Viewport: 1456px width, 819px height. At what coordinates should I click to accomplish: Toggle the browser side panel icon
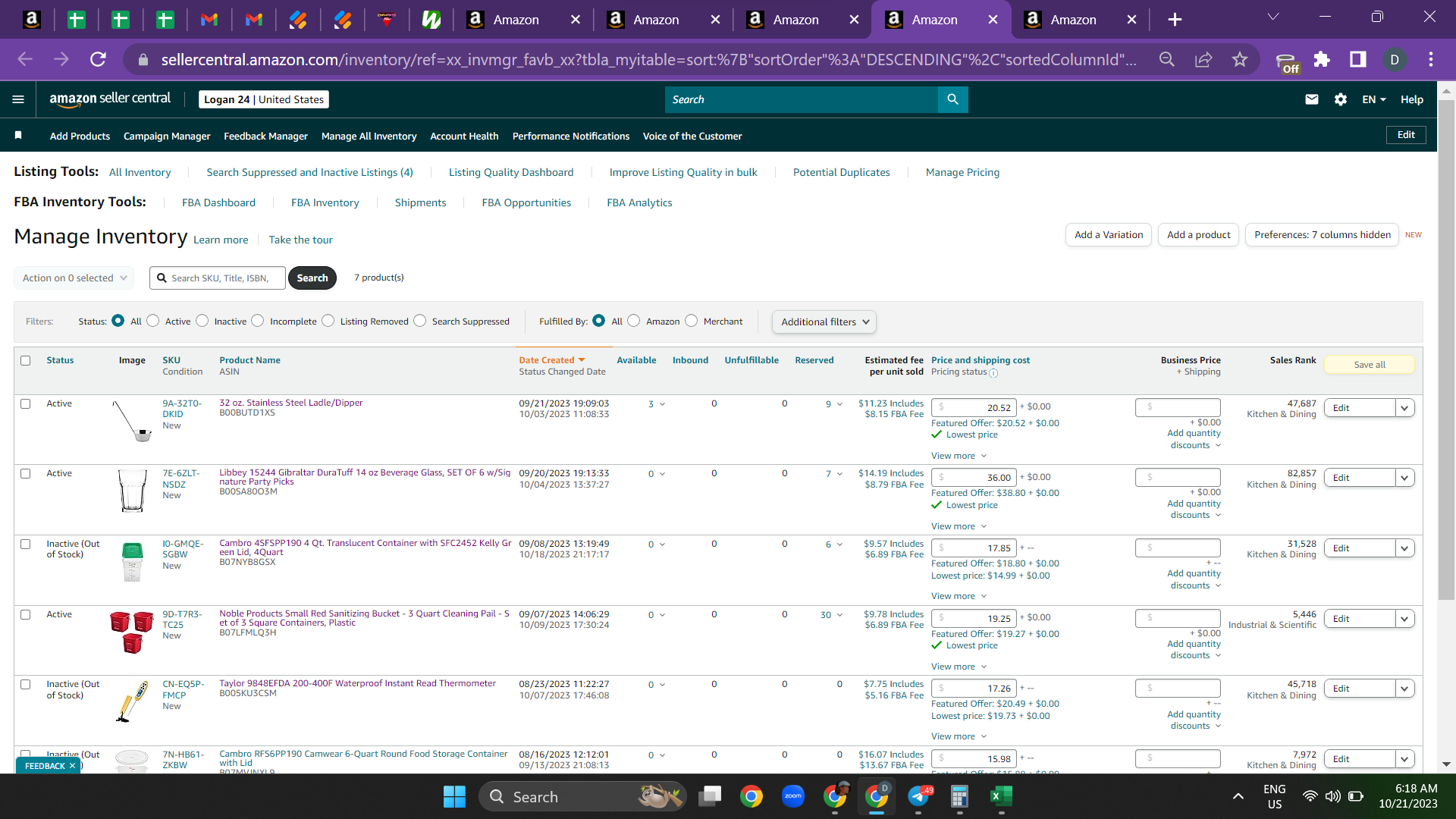(x=1358, y=59)
